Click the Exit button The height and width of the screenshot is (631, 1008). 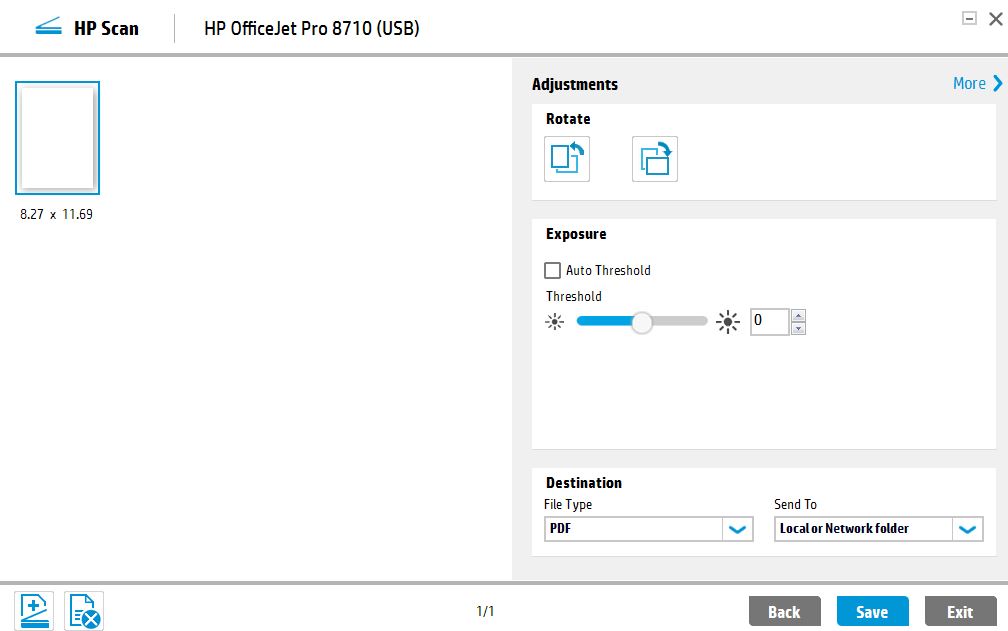click(959, 611)
